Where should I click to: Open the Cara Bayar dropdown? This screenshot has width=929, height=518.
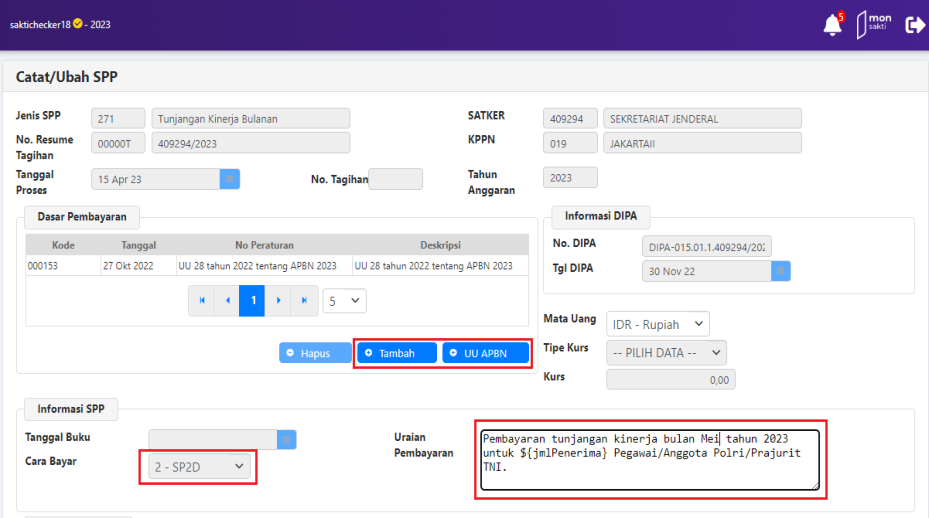point(196,466)
